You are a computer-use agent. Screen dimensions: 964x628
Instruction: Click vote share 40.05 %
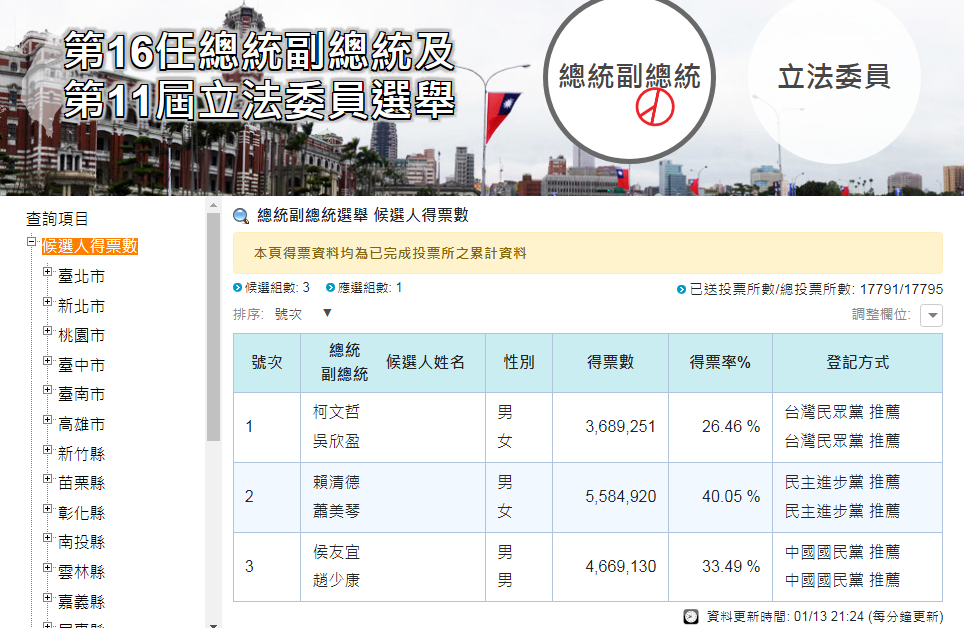[731, 496]
